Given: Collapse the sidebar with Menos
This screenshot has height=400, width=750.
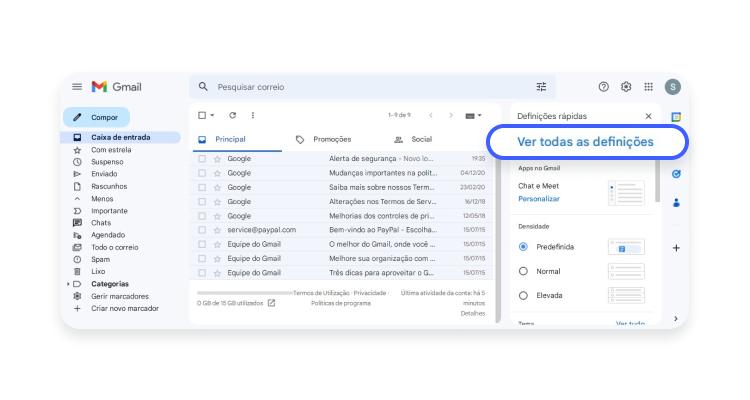Looking at the screenshot, I should coord(102,199).
